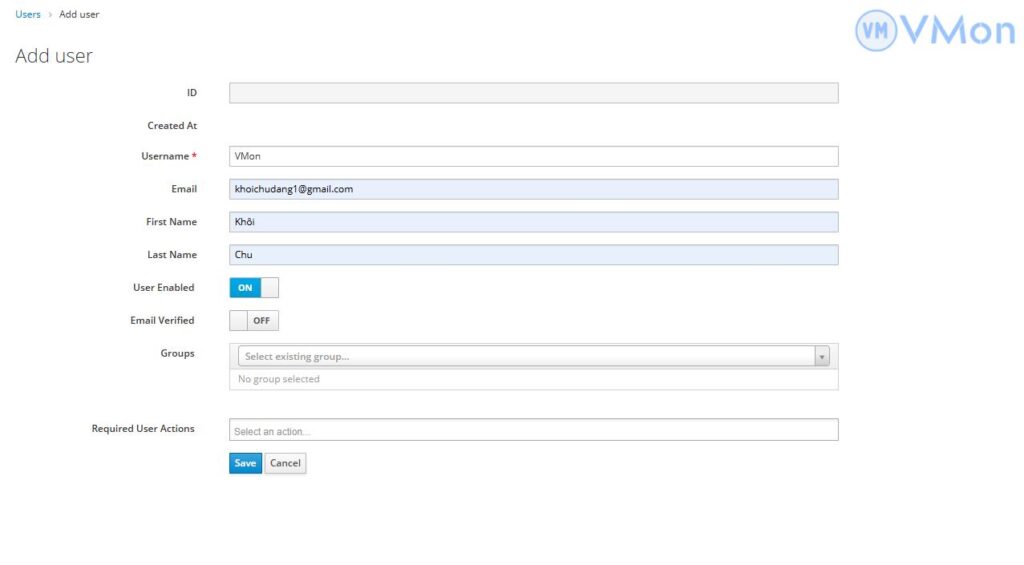
Task: Click the Groups dropdown arrow button
Action: coord(822,357)
